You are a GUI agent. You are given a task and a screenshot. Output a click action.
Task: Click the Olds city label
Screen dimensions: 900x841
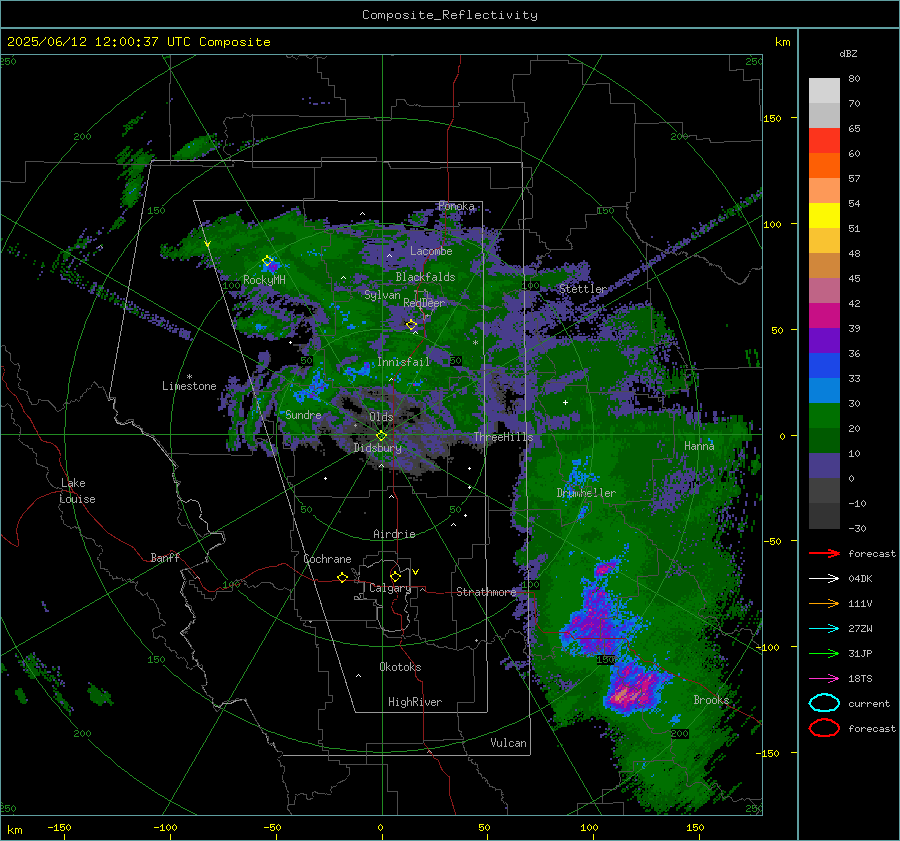tap(381, 416)
